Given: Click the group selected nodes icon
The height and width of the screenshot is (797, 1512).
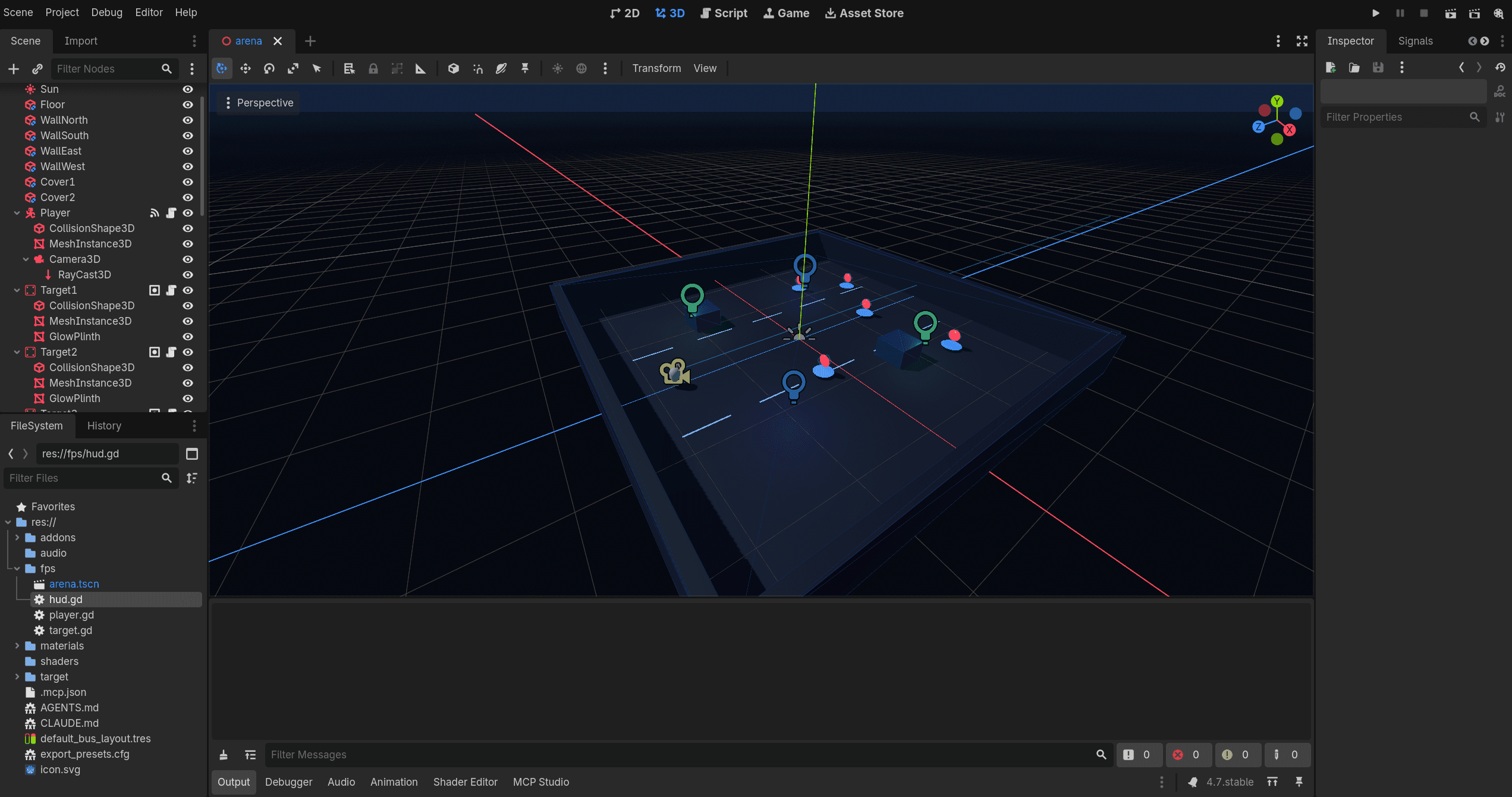Looking at the screenshot, I should (x=397, y=68).
